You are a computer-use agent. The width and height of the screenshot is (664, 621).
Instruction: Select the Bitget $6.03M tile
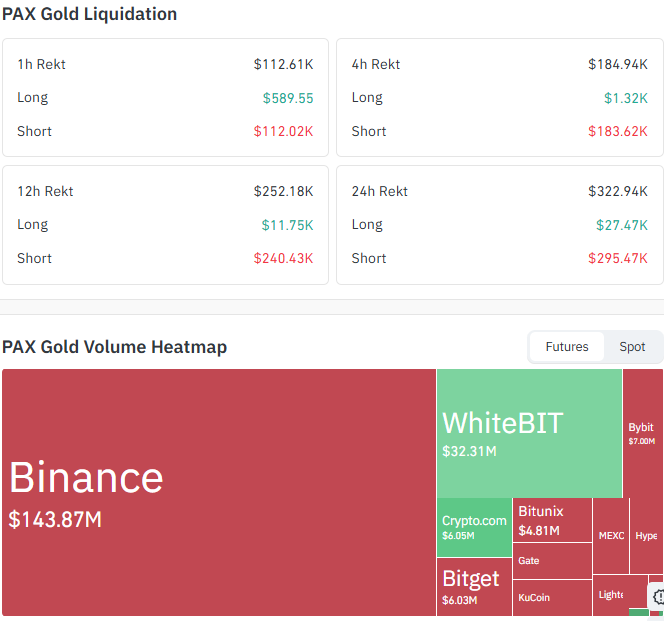click(474, 587)
